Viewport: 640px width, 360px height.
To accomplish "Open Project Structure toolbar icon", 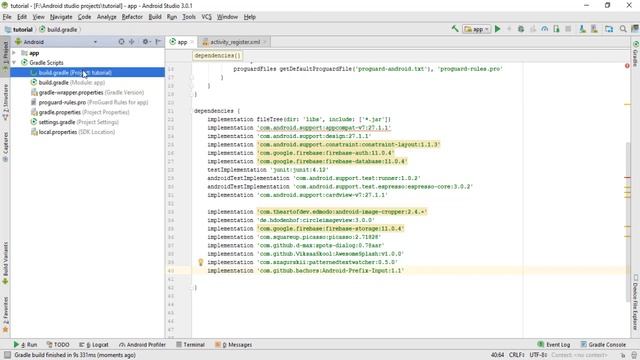I will pyautogui.click(x=609, y=29).
